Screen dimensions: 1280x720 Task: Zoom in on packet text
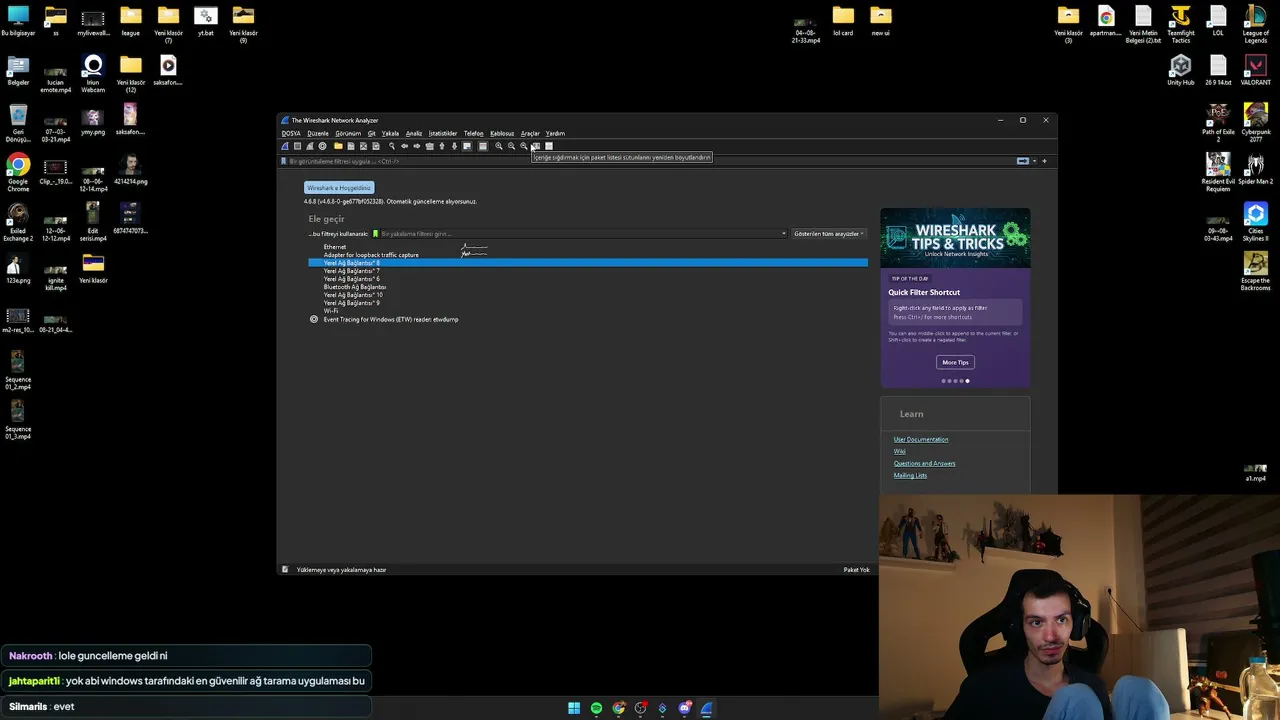[499, 146]
